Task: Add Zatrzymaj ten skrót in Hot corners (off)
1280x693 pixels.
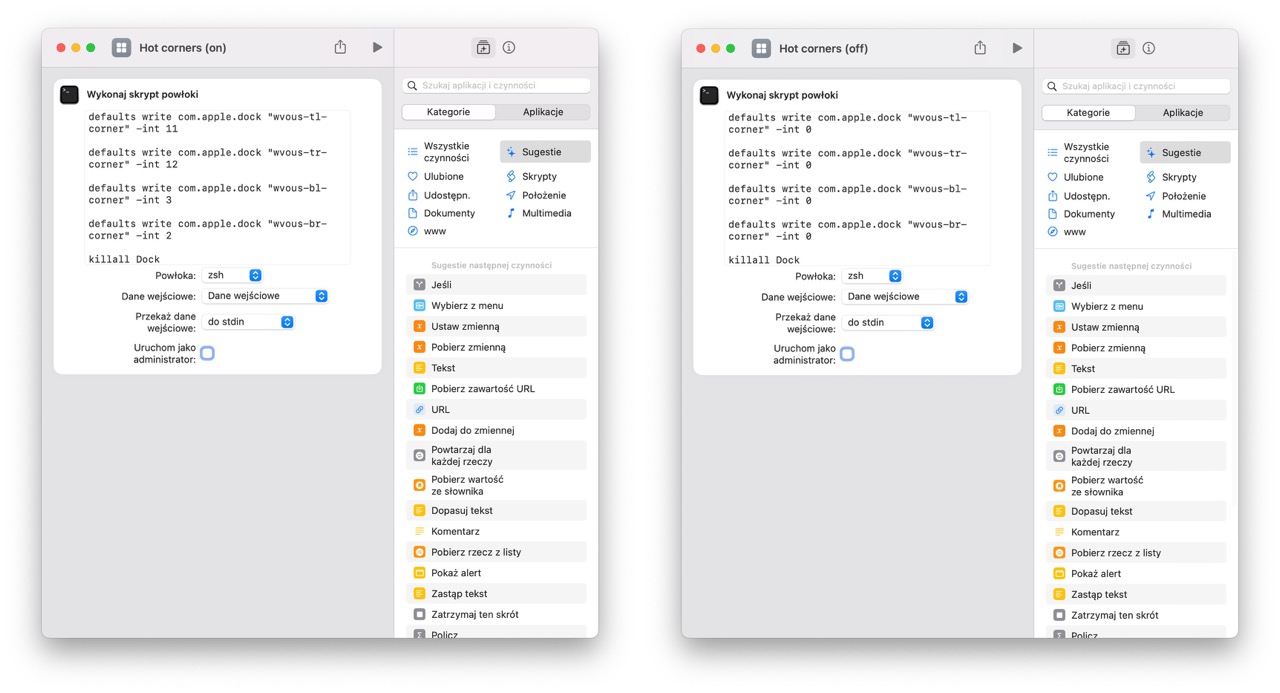Action: click(x=1136, y=615)
